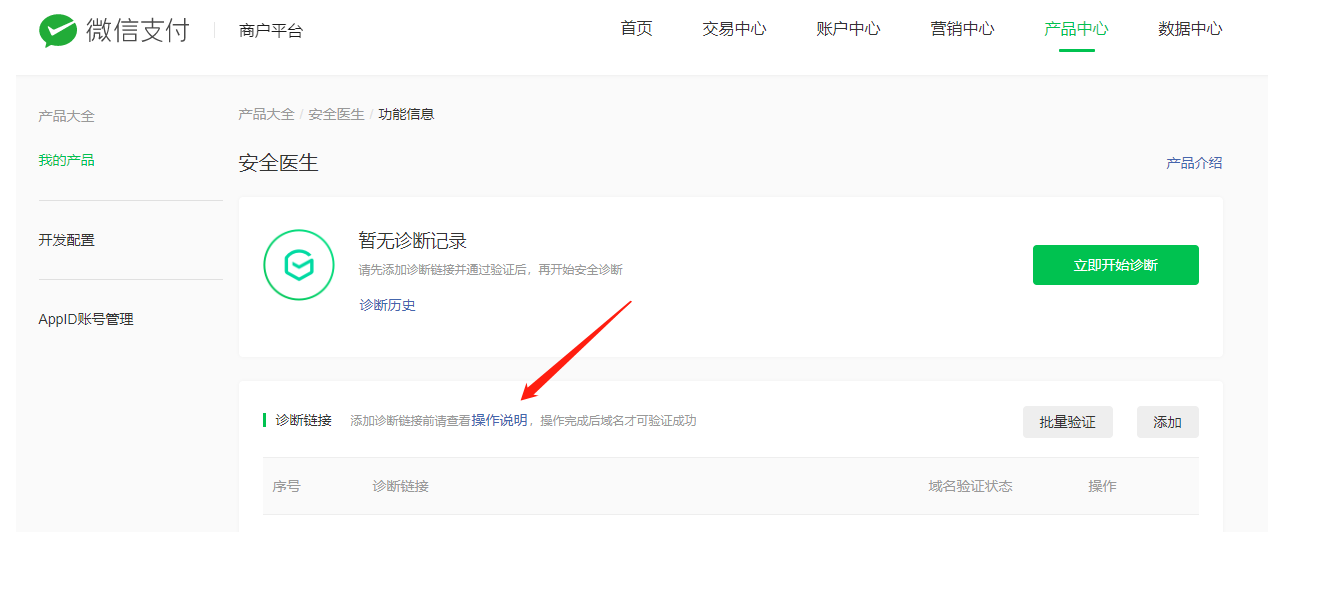Open the 首页 navigation tab
The height and width of the screenshot is (614, 1335).
click(636, 29)
